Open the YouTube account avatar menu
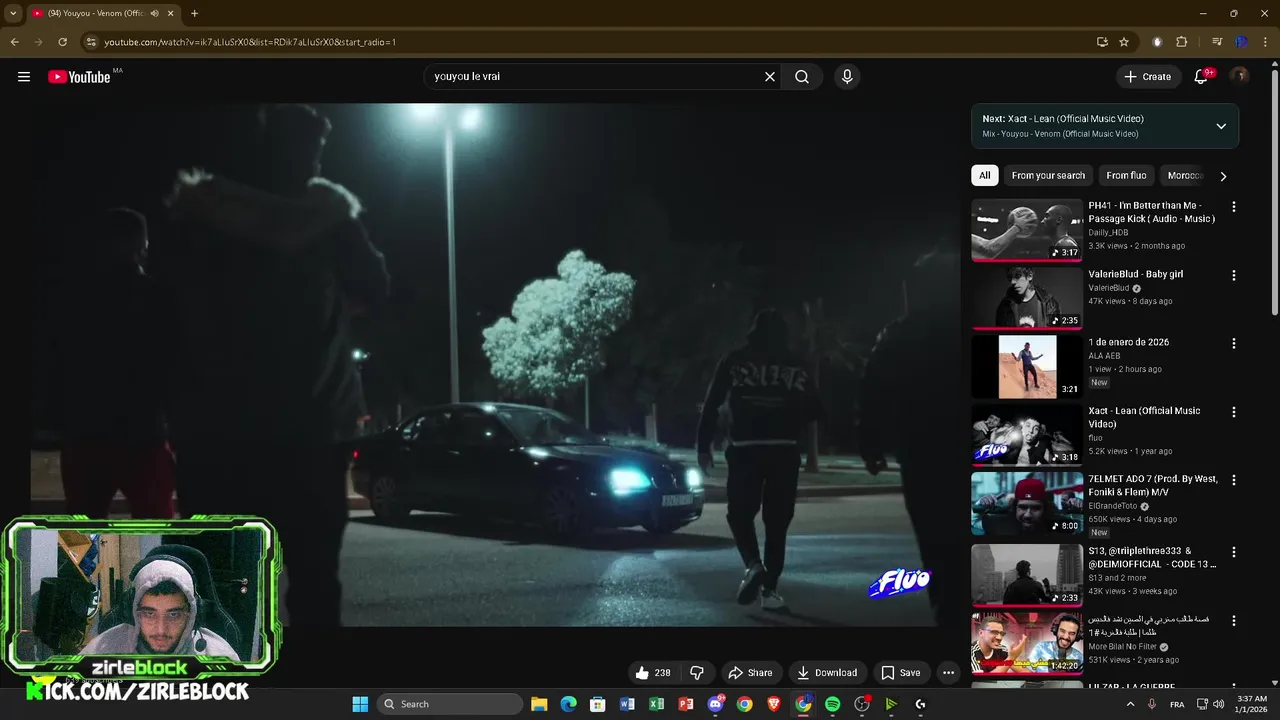 (x=1239, y=77)
